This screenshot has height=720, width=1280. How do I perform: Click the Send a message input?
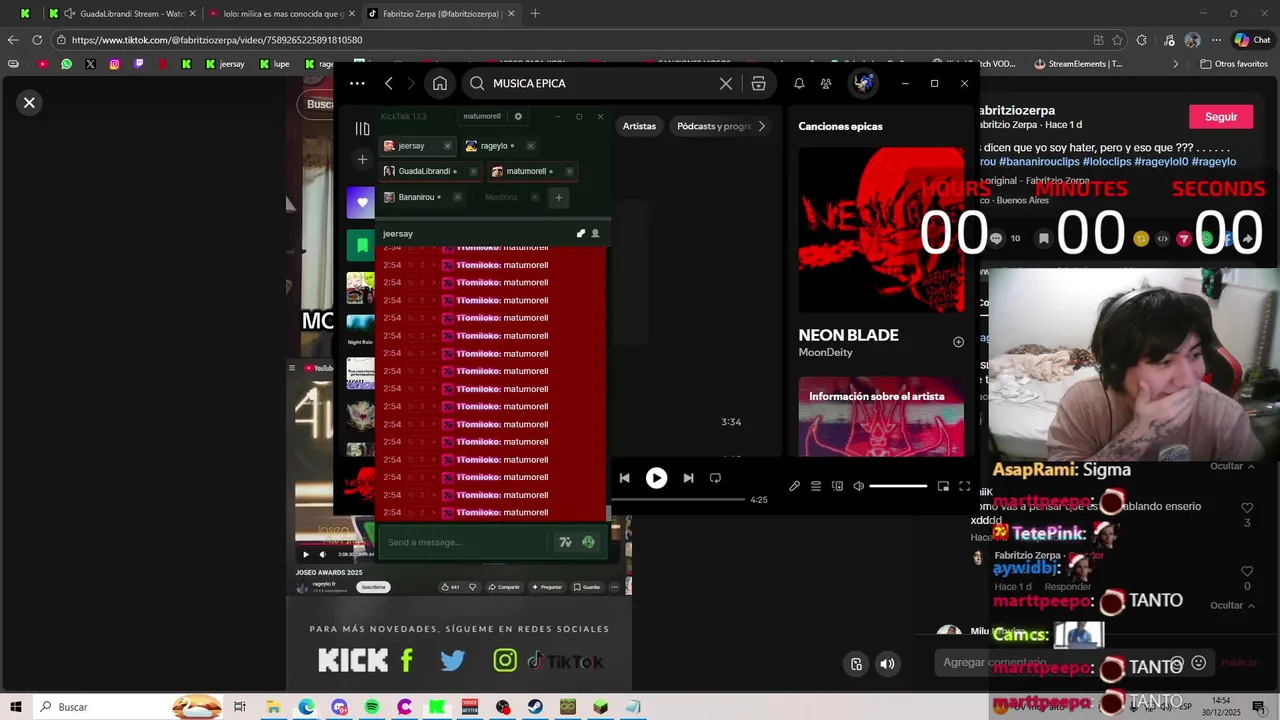[464, 542]
